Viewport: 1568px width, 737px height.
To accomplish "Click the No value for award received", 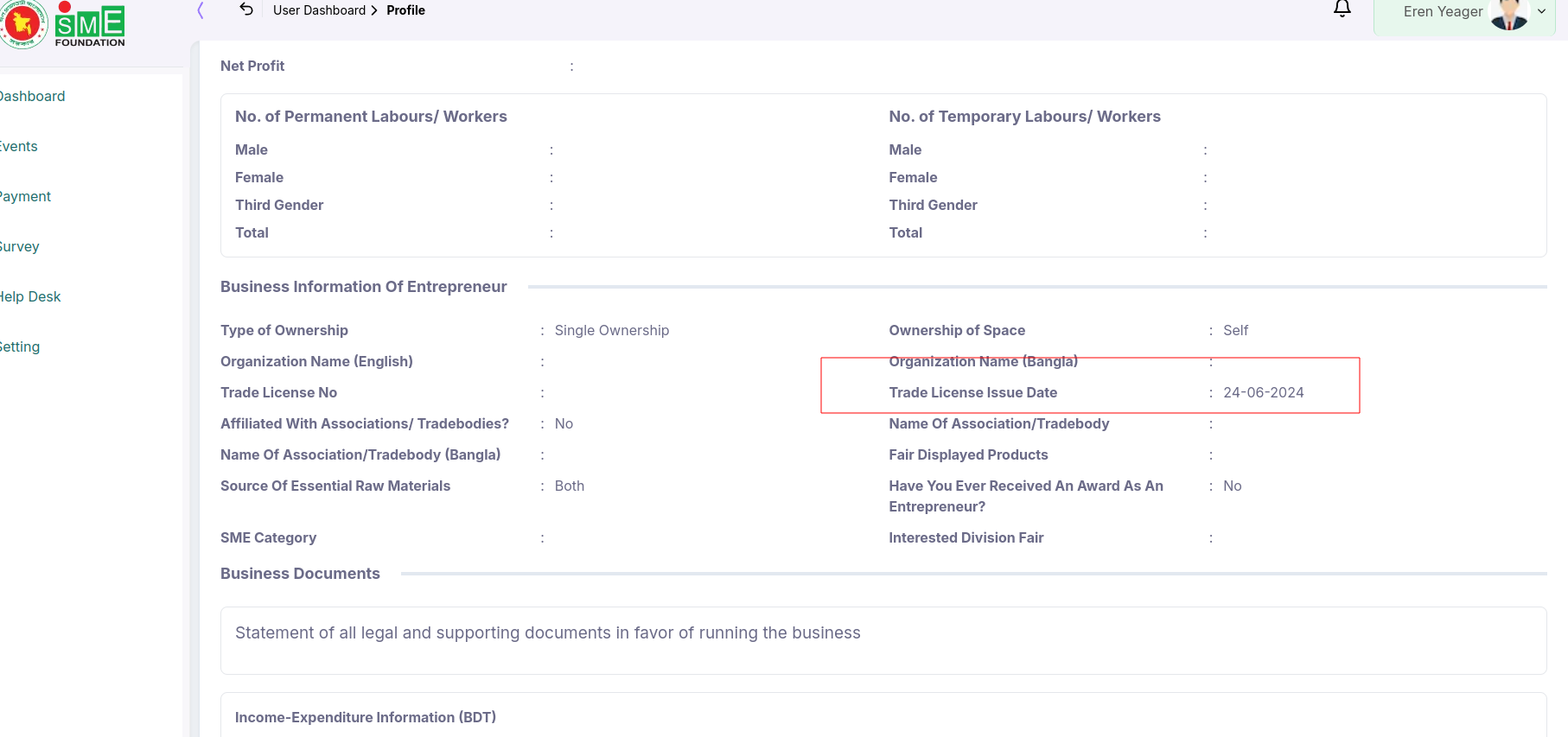I will coord(1232,486).
